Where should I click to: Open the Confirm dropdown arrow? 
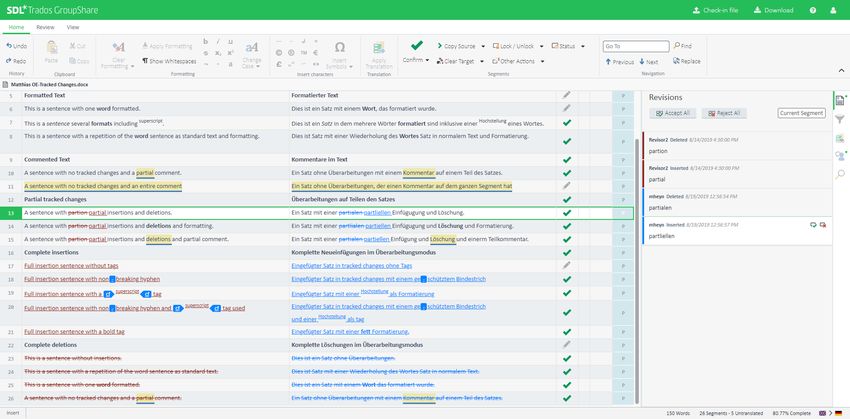[x=427, y=60]
